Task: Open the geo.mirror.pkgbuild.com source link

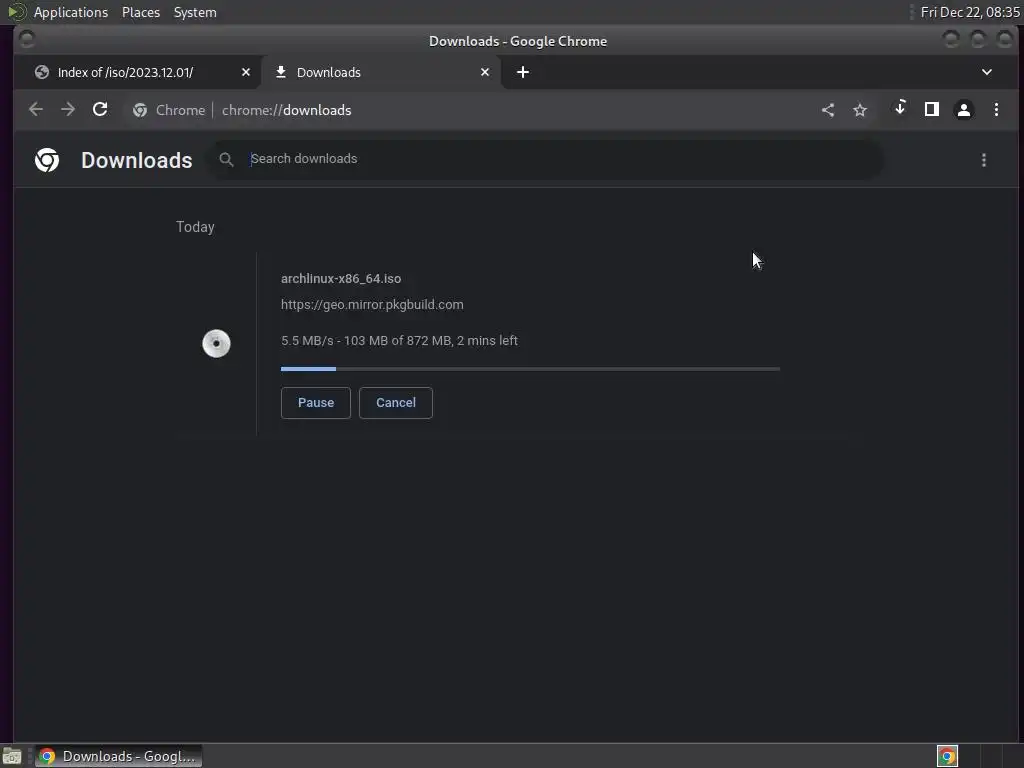Action: click(372, 304)
